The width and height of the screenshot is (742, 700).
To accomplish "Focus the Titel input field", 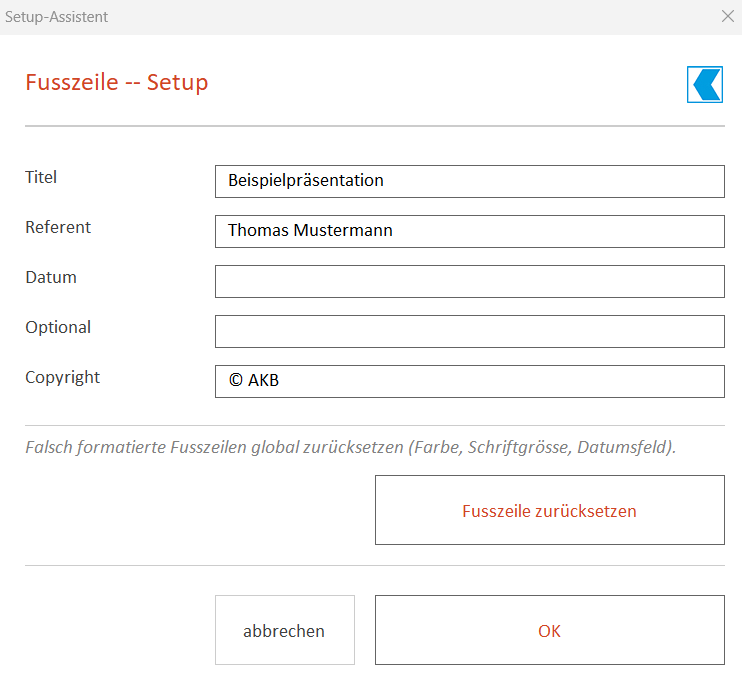I will point(469,181).
